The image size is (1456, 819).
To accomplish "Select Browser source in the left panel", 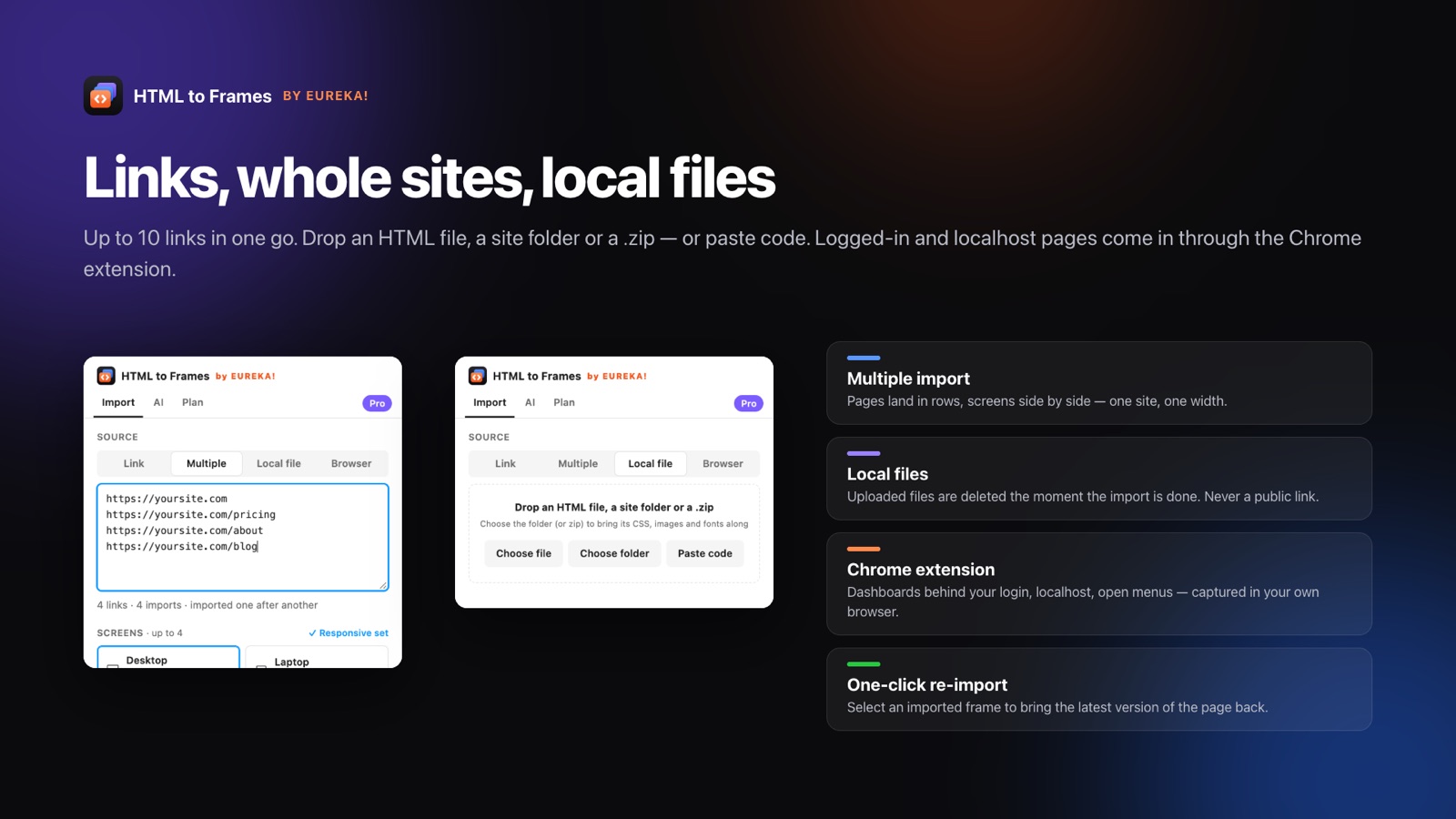I will [x=351, y=463].
